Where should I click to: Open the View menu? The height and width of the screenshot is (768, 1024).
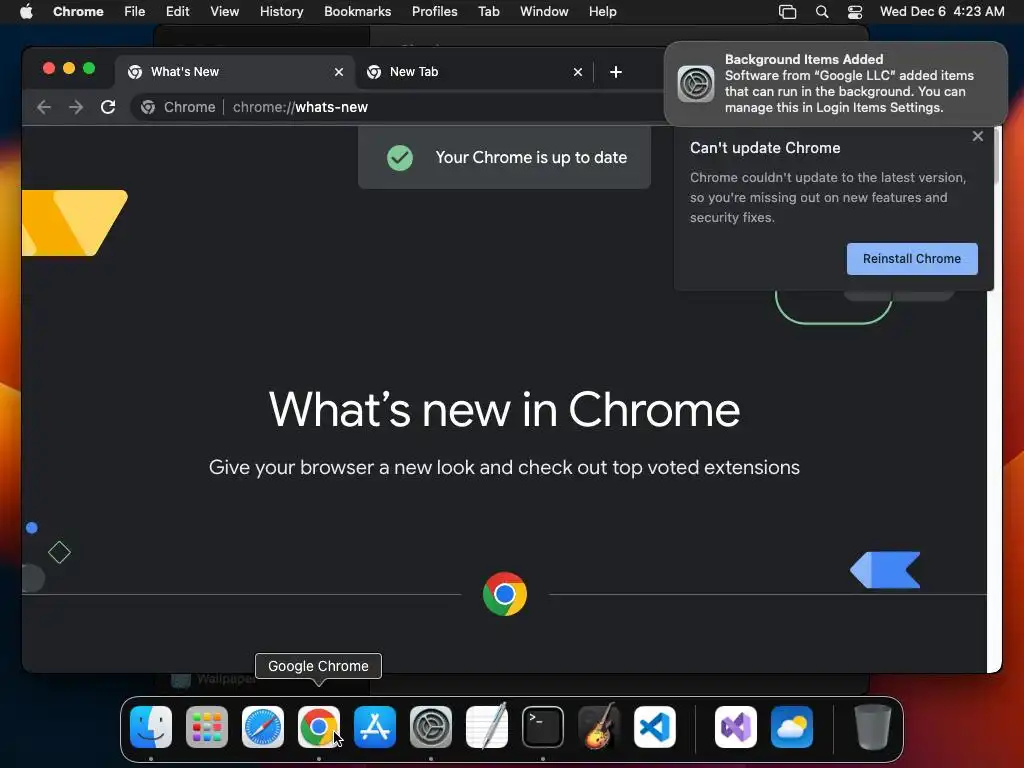pyautogui.click(x=225, y=12)
